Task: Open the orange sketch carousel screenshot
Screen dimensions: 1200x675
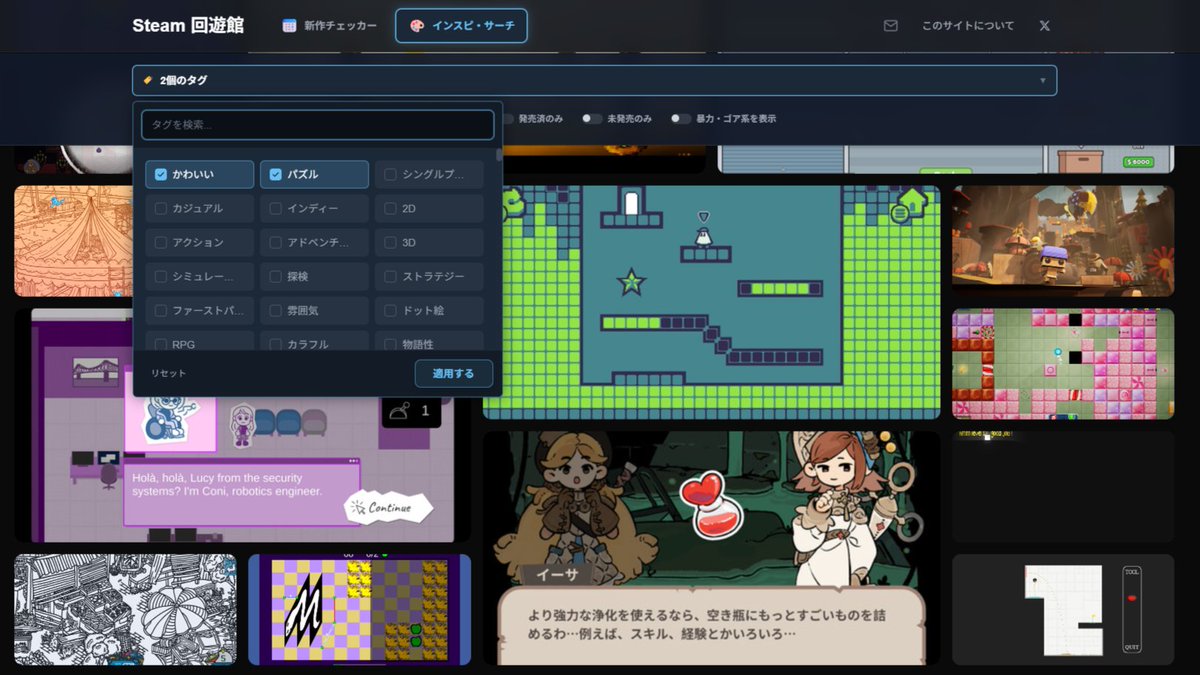Action: 73,241
